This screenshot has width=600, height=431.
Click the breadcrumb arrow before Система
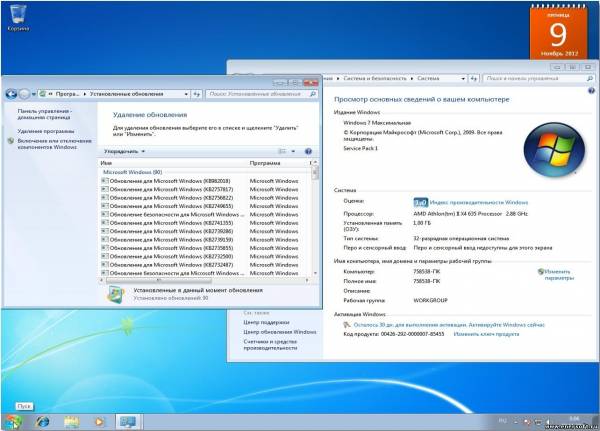pyautogui.click(x=412, y=78)
